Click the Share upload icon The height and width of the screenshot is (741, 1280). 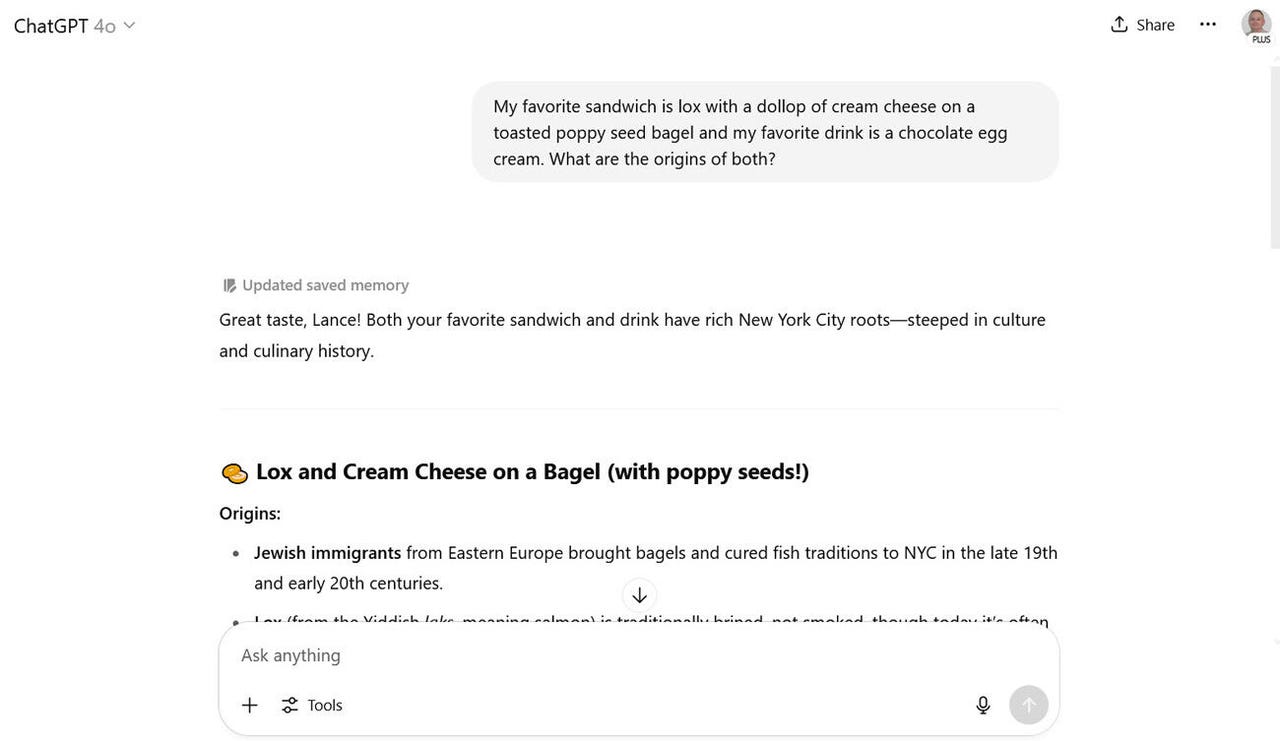pyautogui.click(x=1119, y=24)
